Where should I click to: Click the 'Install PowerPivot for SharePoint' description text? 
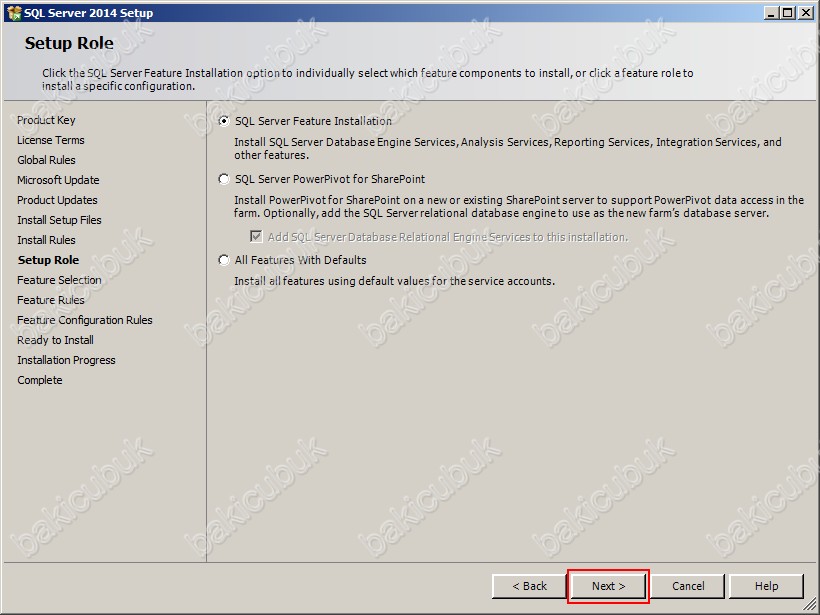point(519,207)
